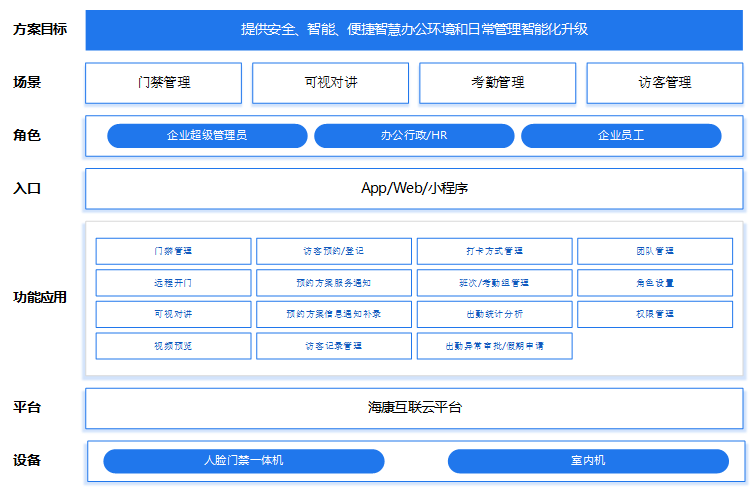Image resolution: width=754 pixels, height=495 pixels.
Task: Click the 角色设置 function item
Action: coord(655,283)
